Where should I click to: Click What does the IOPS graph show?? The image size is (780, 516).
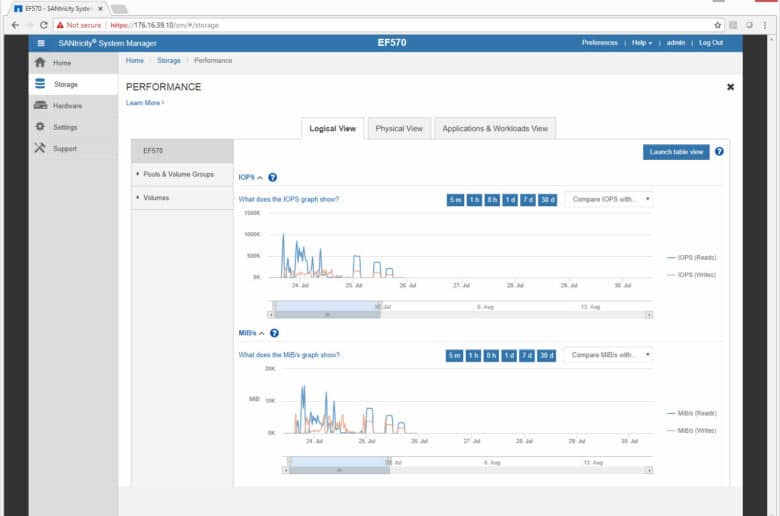pos(289,200)
